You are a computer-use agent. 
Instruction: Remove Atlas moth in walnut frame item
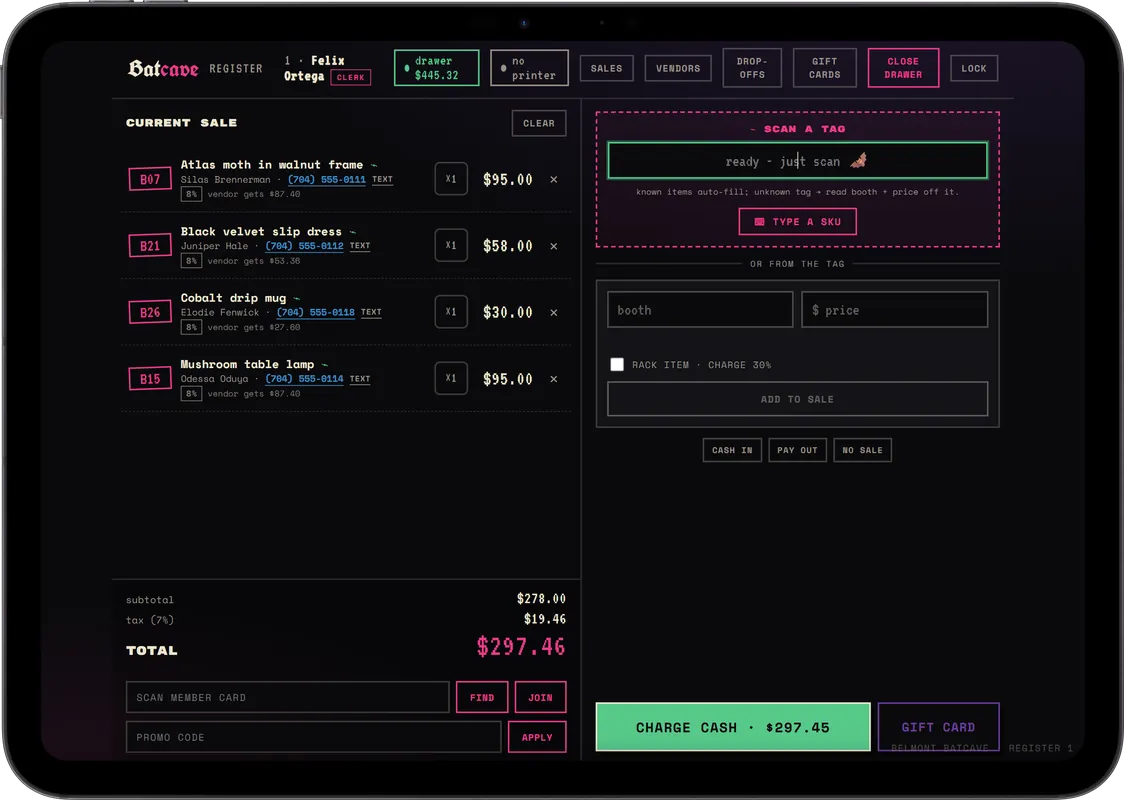553,179
